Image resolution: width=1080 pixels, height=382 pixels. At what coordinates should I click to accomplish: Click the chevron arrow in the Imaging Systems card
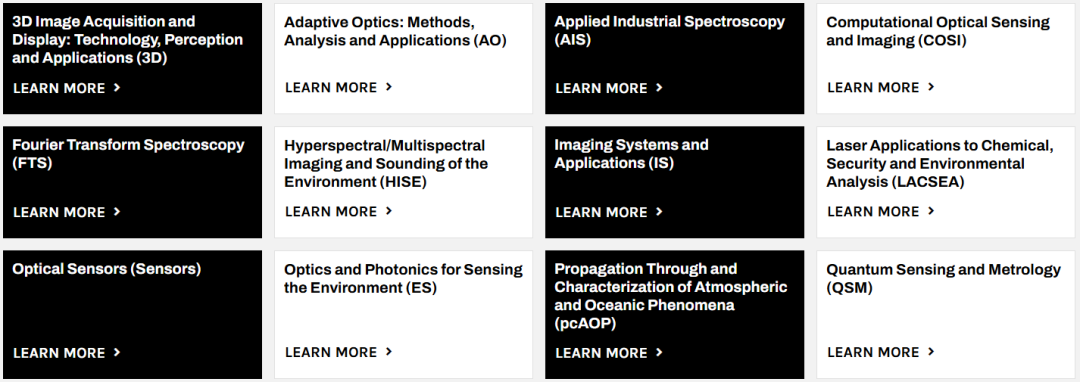(x=659, y=211)
